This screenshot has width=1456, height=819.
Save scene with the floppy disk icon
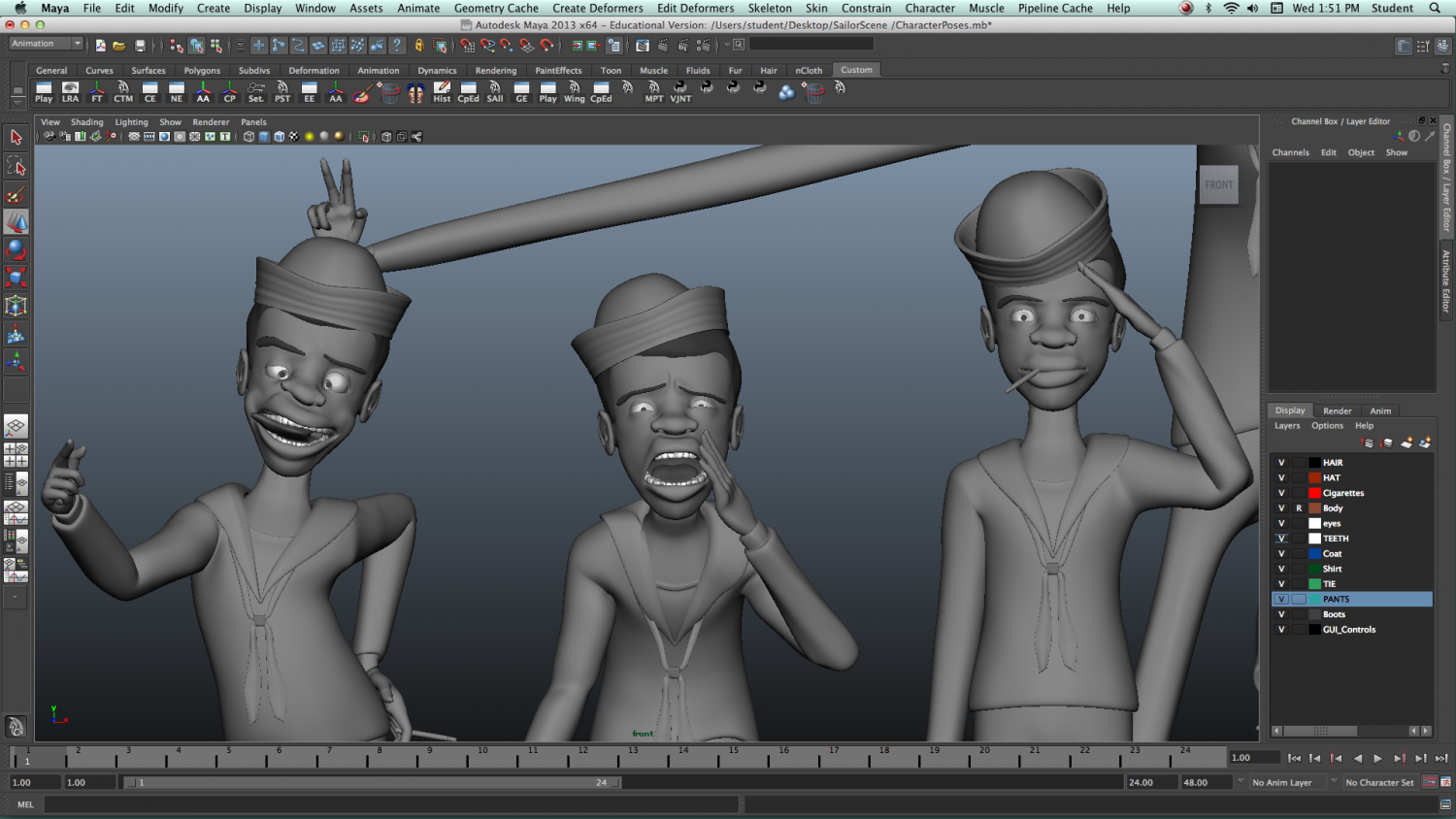click(140, 45)
